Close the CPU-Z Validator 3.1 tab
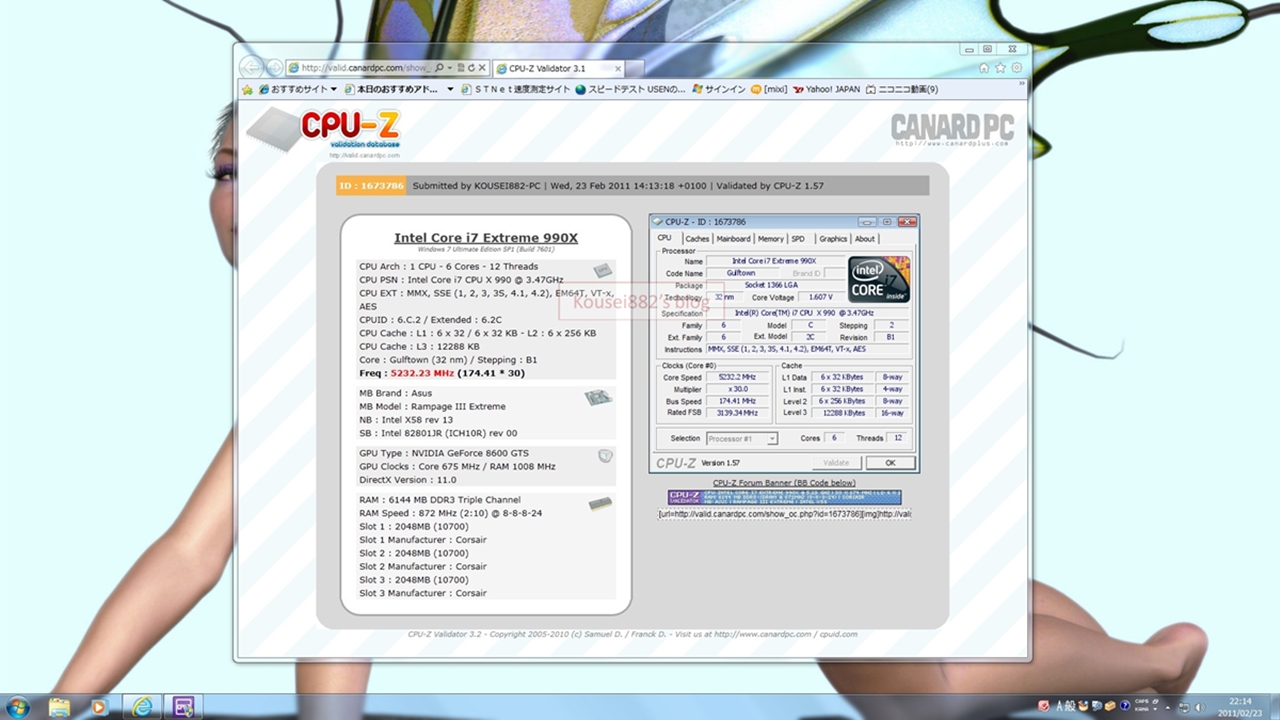 [618, 68]
